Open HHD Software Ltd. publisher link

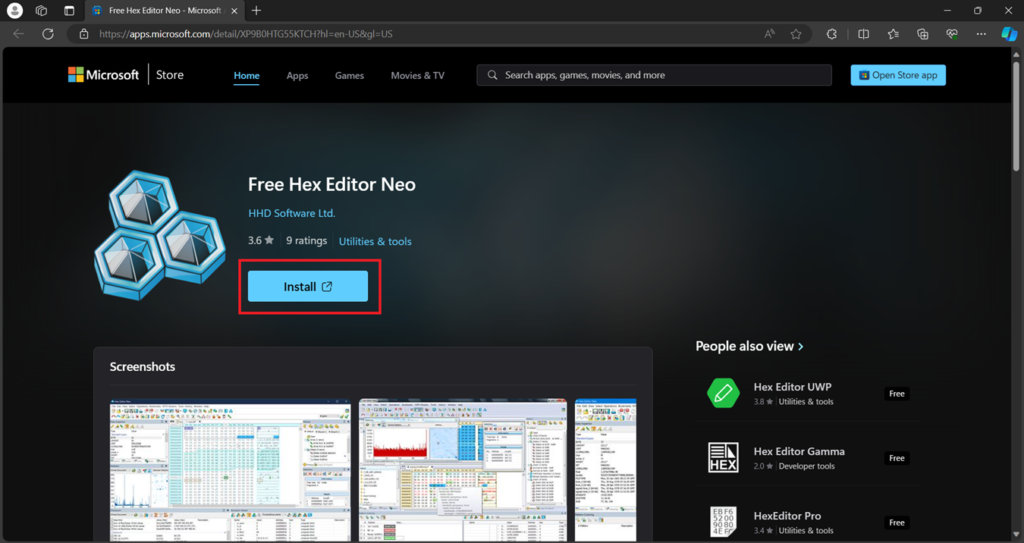[291, 213]
